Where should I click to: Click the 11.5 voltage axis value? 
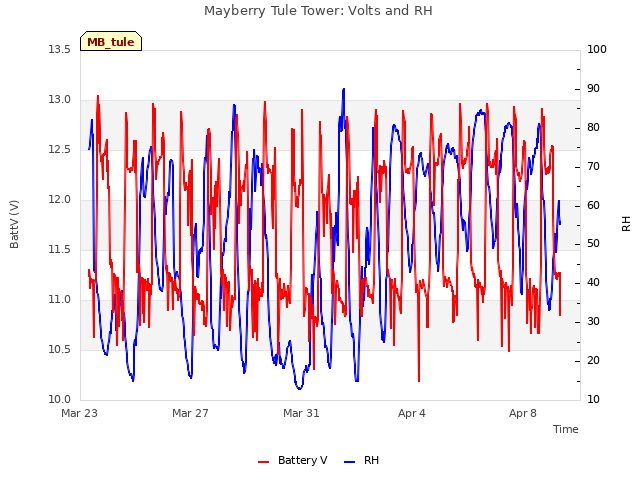[x=60, y=249]
